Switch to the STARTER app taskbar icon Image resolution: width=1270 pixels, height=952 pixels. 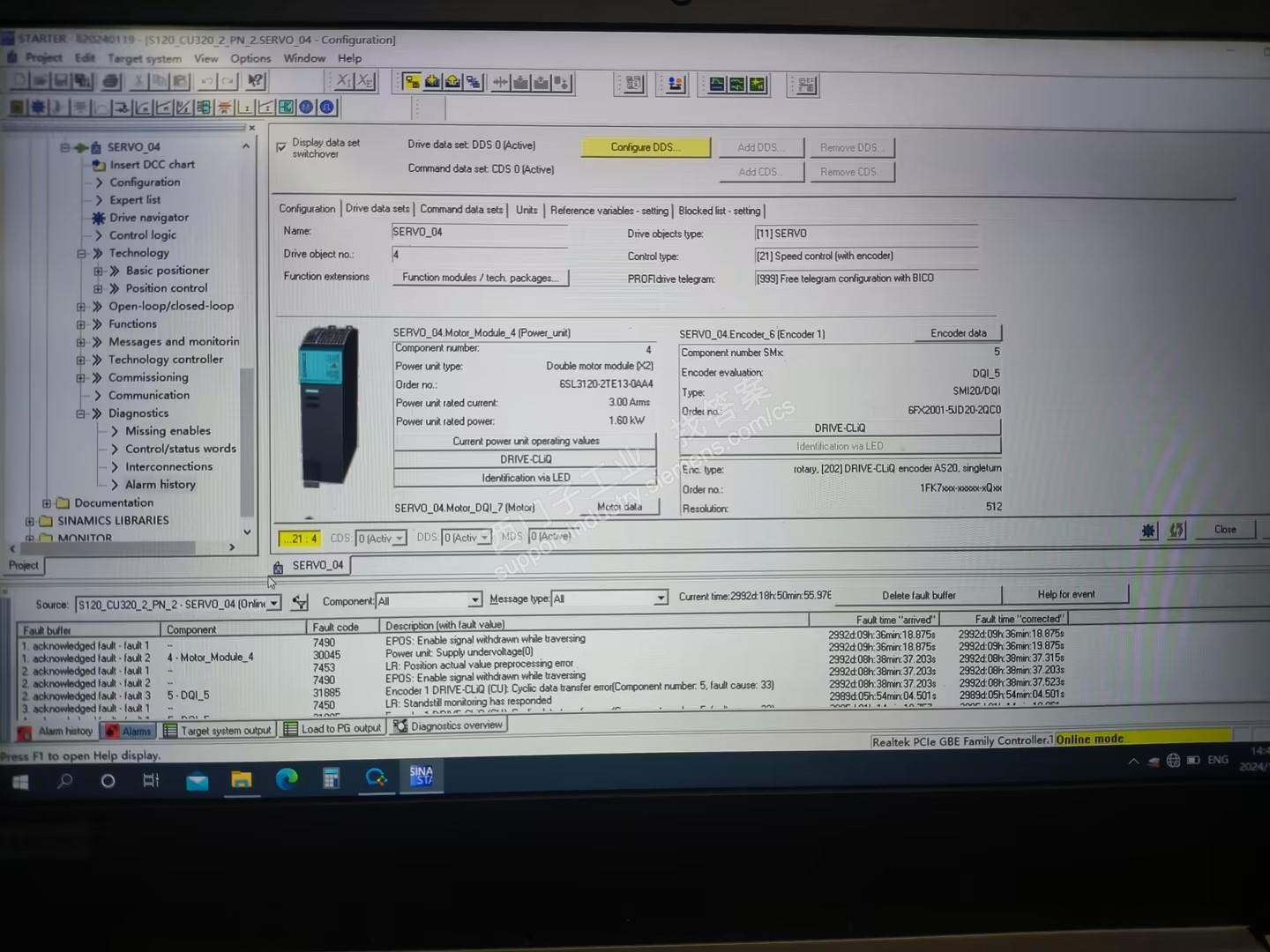coord(422,776)
